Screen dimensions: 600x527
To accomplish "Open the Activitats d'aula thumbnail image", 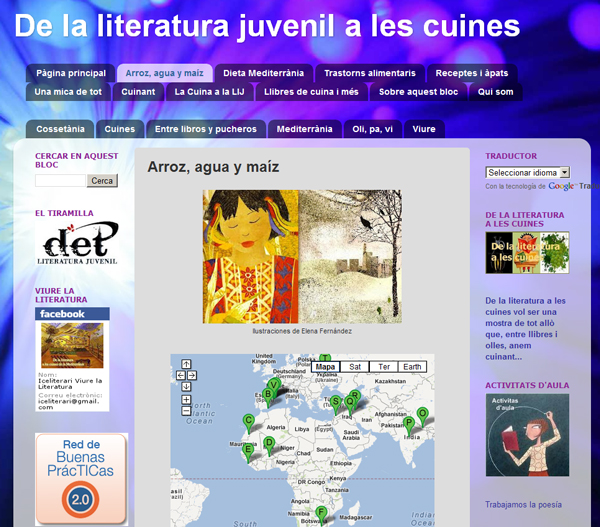I will 527,435.
